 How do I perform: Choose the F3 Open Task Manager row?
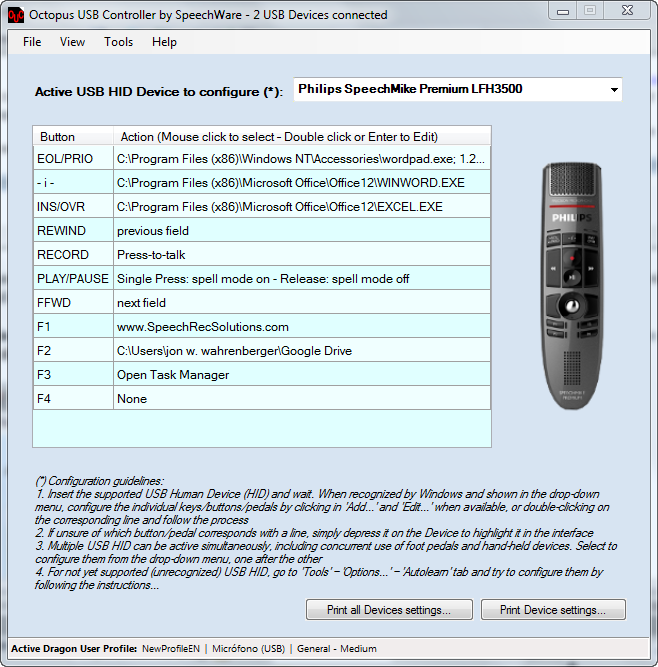pos(300,375)
